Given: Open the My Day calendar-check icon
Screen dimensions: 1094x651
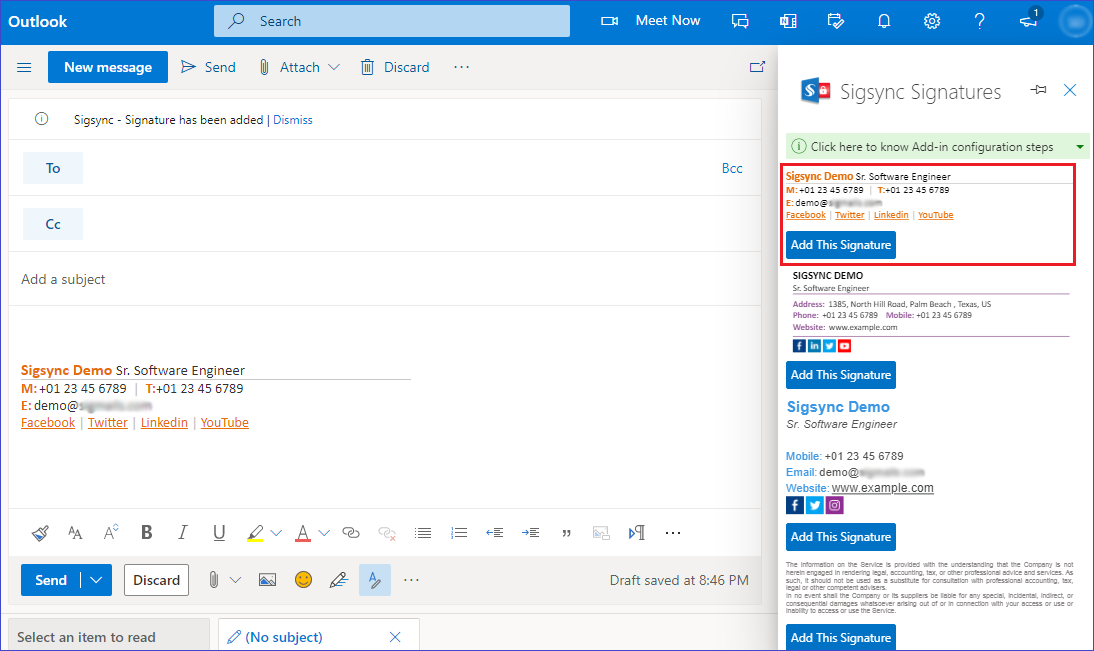Looking at the screenshot, I should [836, 21].
